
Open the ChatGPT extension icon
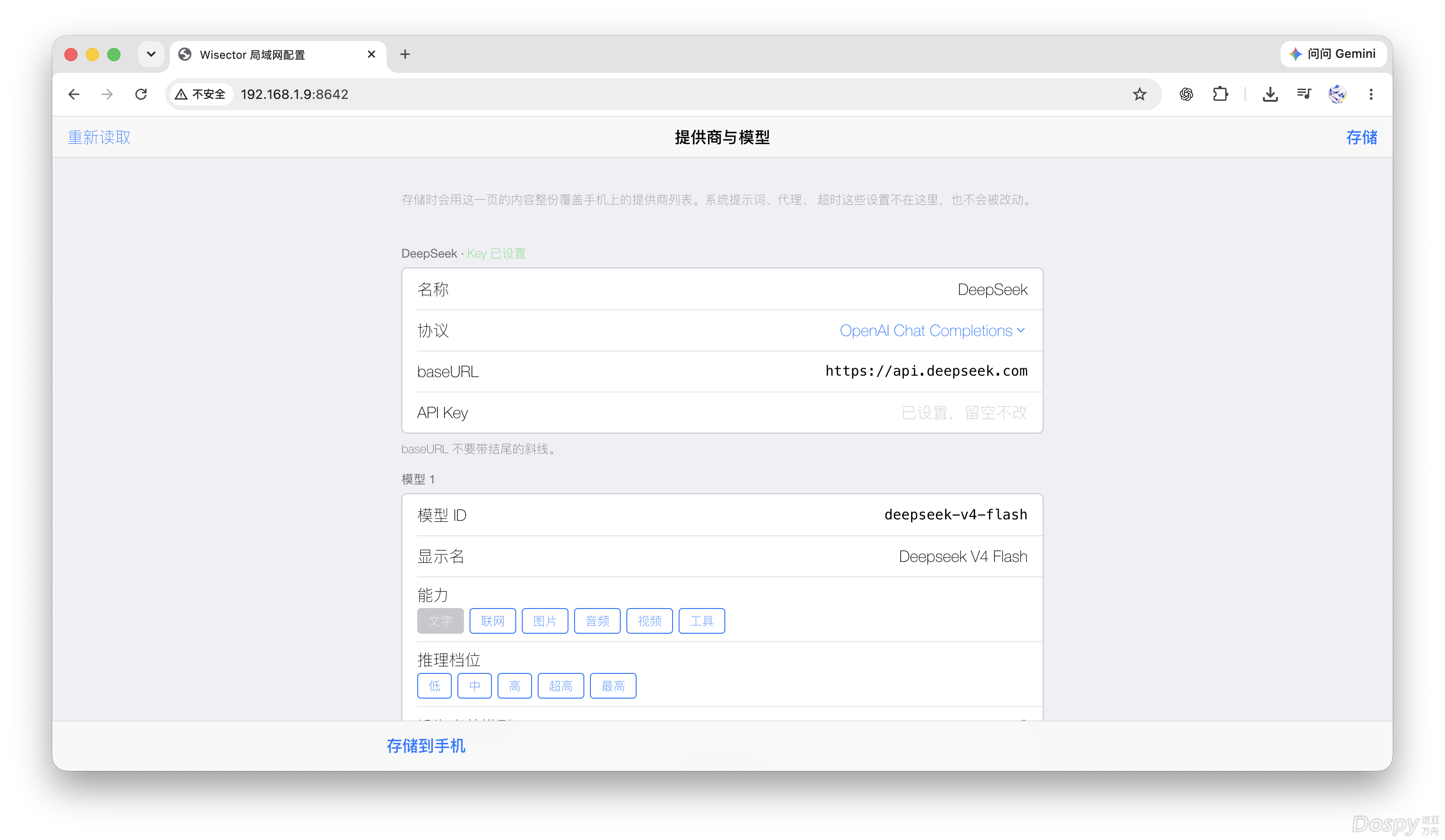tap(1186, 94)
